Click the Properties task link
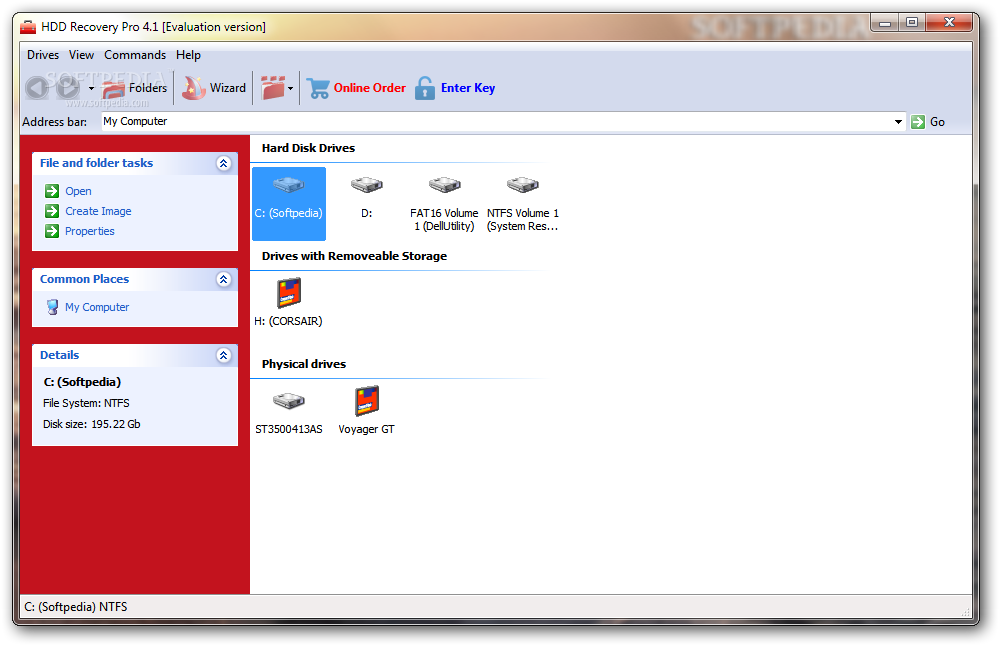 click(x=90, y=231)
